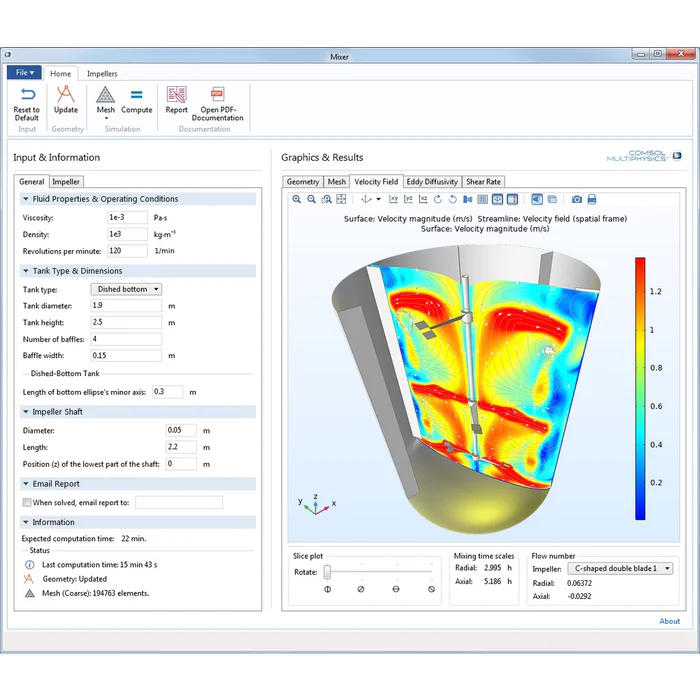Click the last computation time info icon
The height and width of the screenshot is (700, 700).
(x=30, y=565)
